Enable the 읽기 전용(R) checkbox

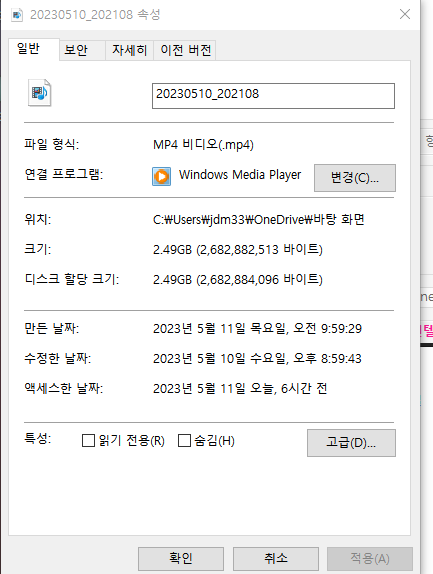pos(88,441)
